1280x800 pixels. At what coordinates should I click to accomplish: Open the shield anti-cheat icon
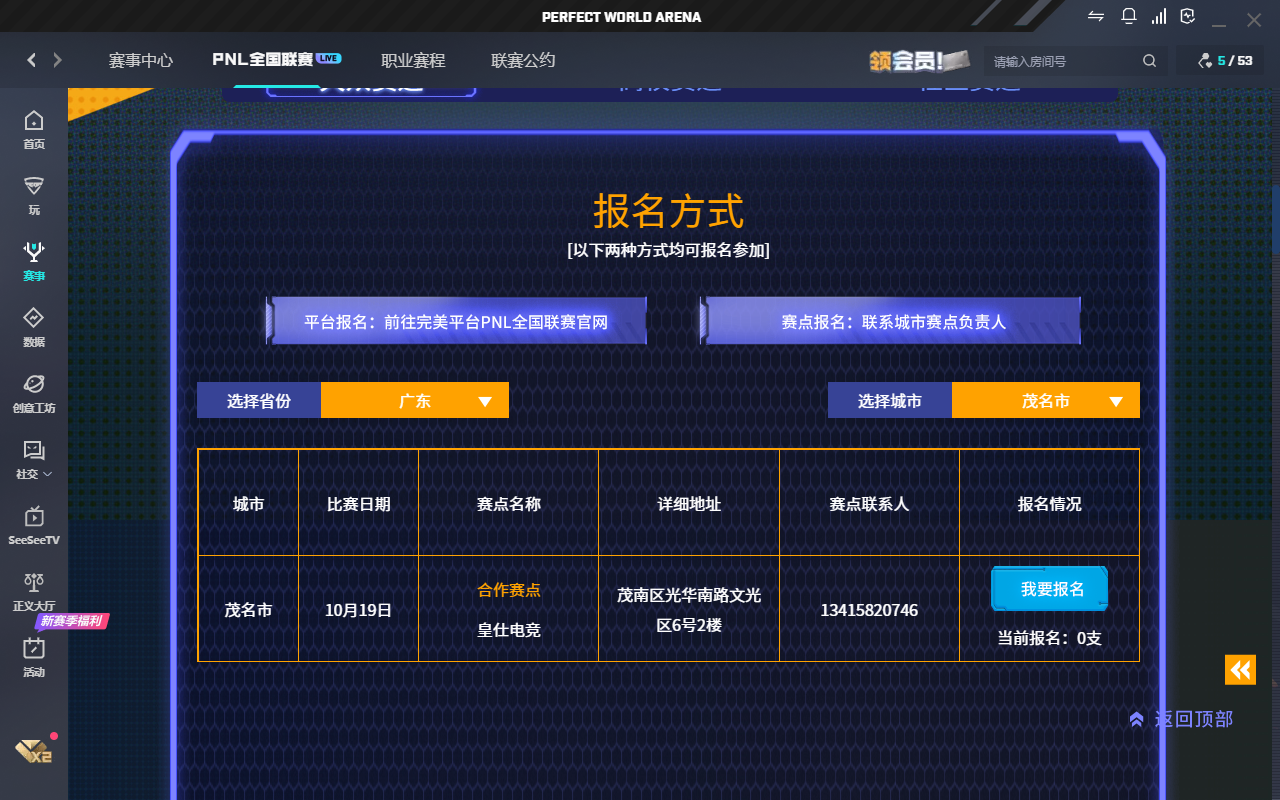(1188, 16)
